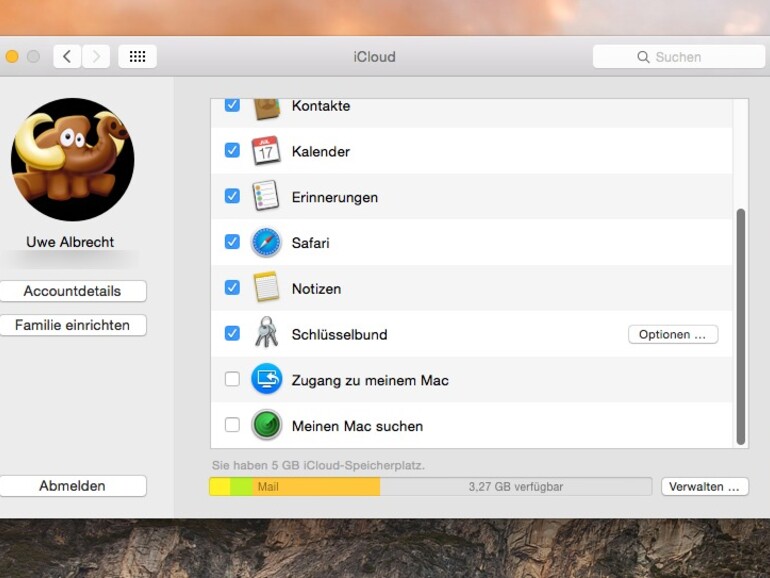This screenshot has width=770, height=578.
Task: Show all preferences via grid icon
Action: tap(137, 57)
